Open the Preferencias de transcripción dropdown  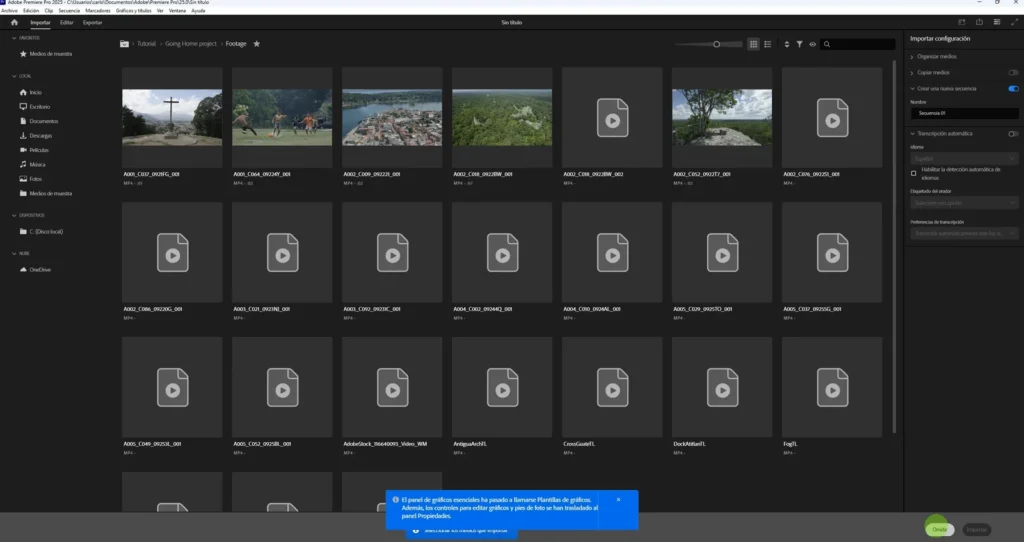coord(964,233)
